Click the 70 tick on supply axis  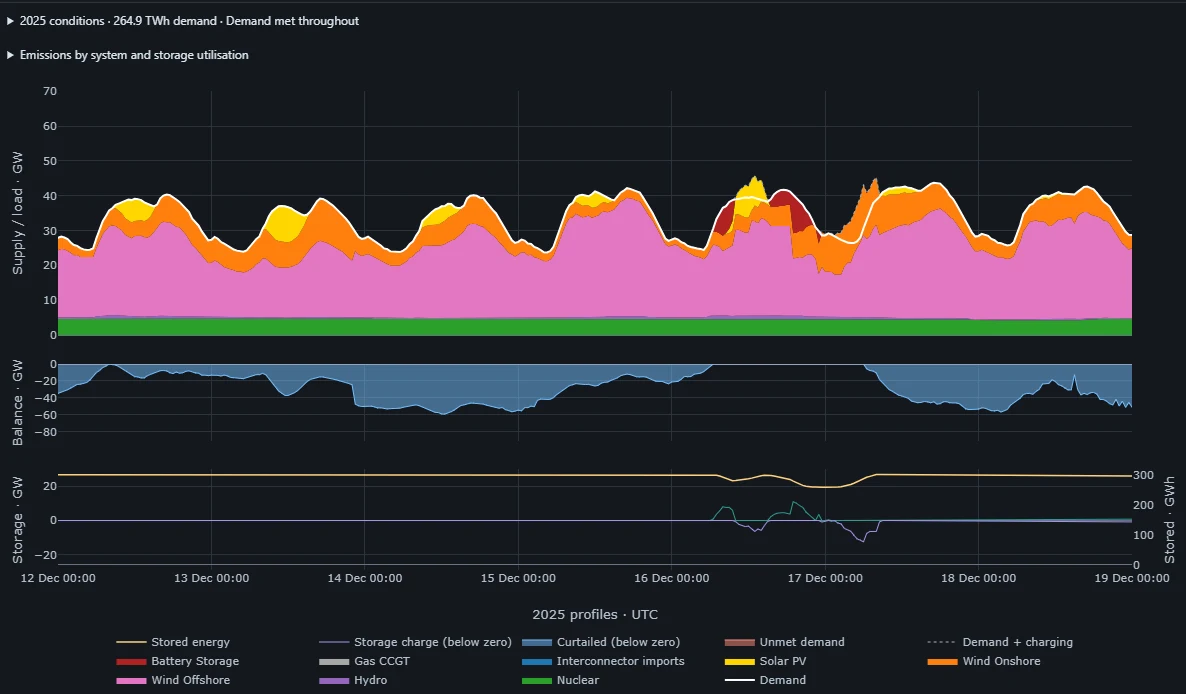coord(50,91)
